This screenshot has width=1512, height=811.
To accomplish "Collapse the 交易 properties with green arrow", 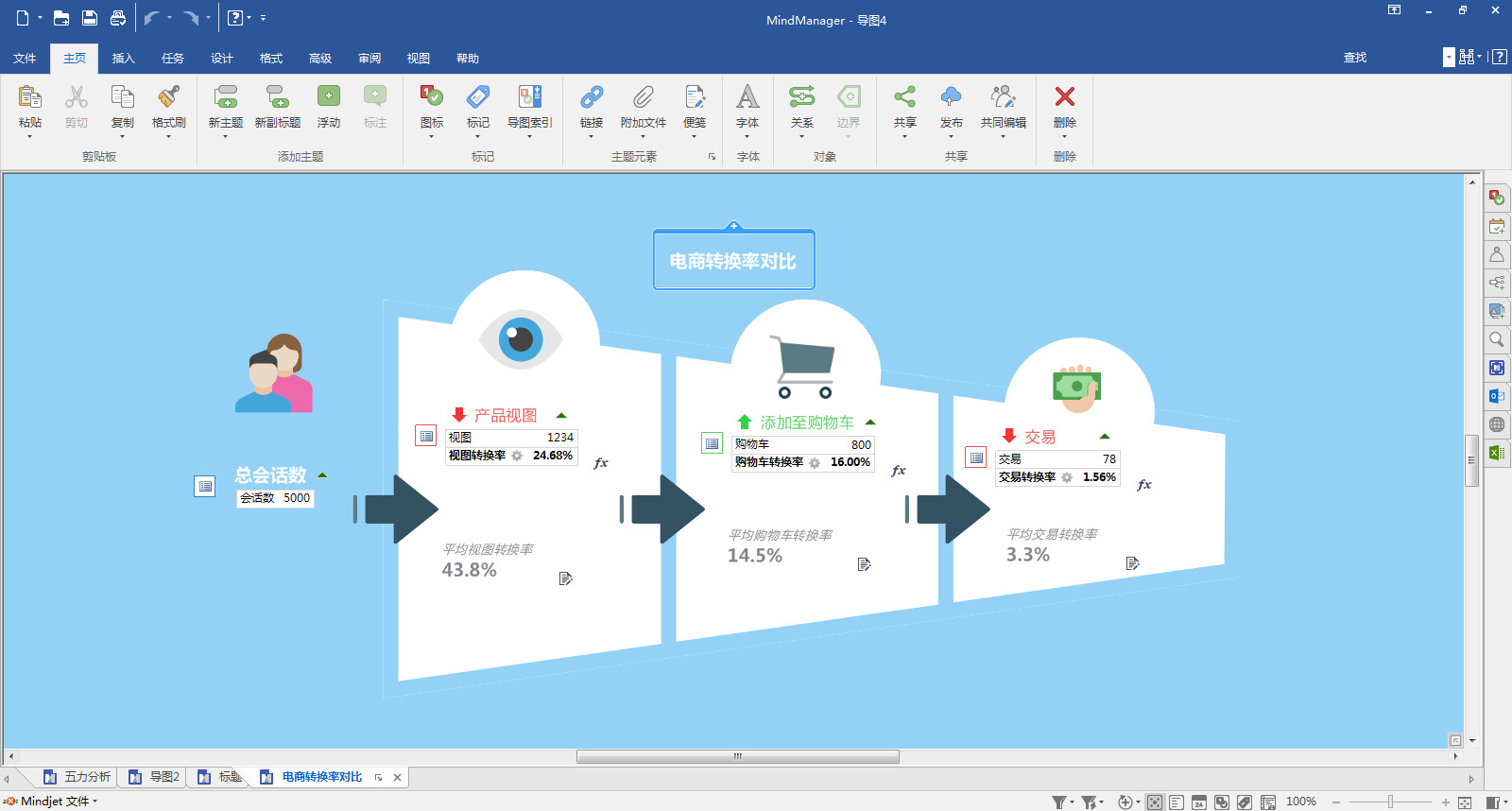I will (1105, 437).
